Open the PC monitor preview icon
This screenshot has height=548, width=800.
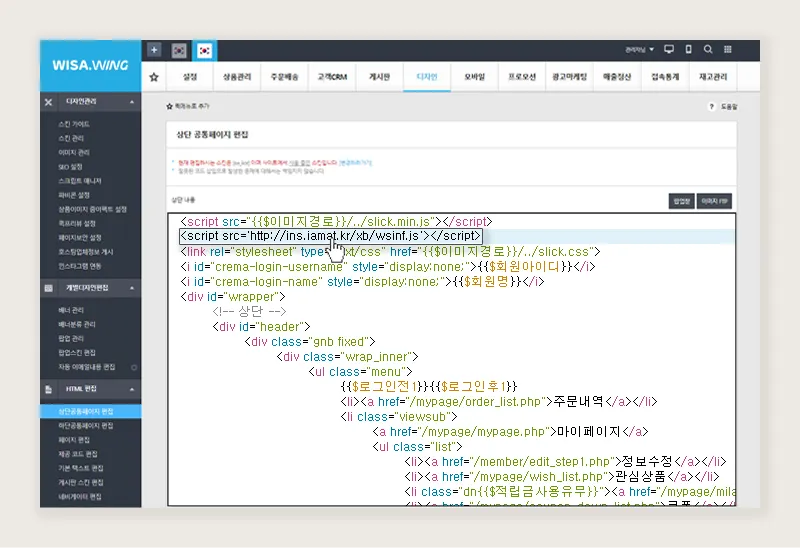pyautogui.click(x=669, y=49)
